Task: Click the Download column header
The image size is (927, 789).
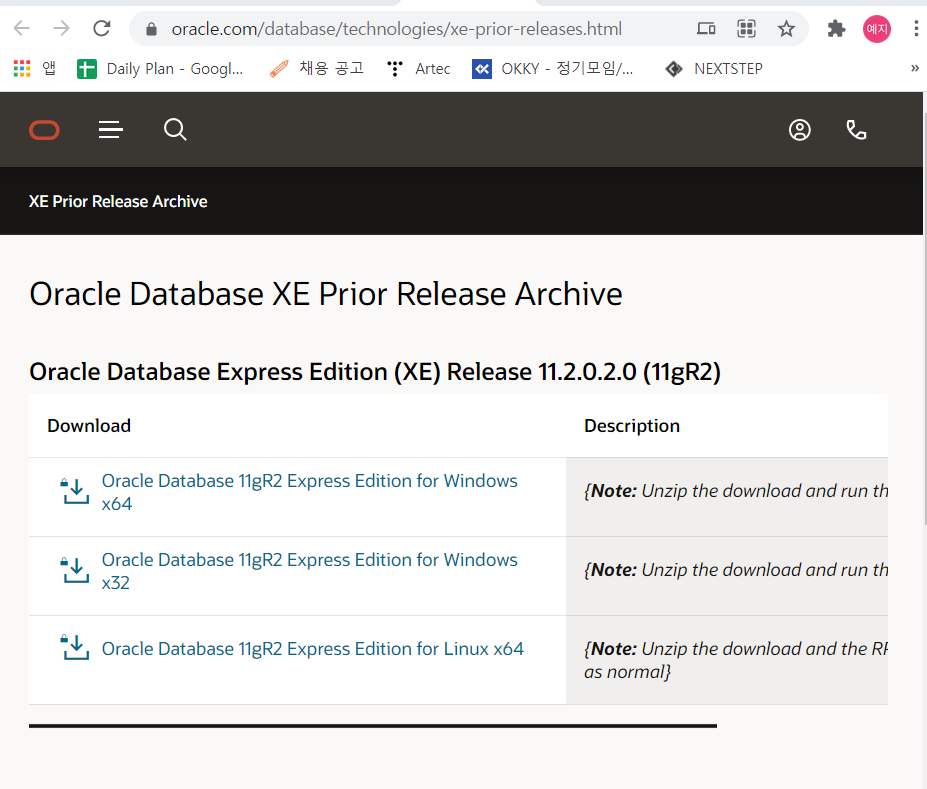Action: [89, 426]
